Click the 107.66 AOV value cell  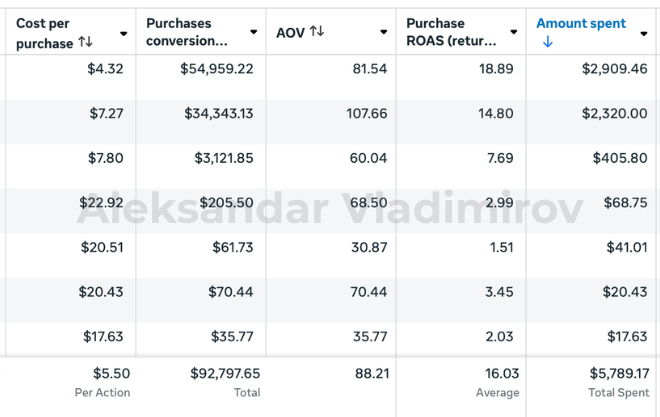tap(366, 114)
